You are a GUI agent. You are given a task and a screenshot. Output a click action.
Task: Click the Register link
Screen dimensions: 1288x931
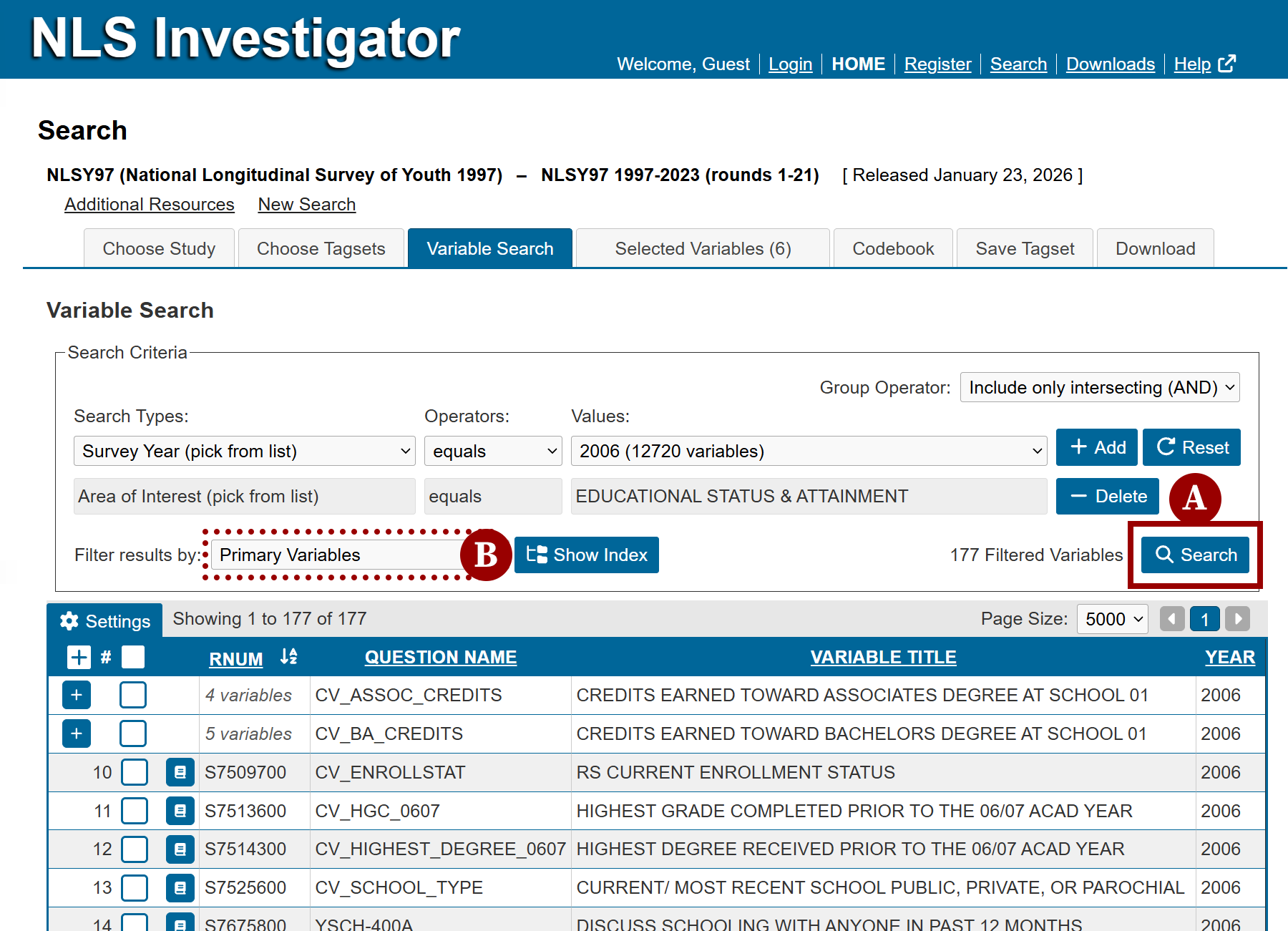pyautogui.click(x=938, y=64)
